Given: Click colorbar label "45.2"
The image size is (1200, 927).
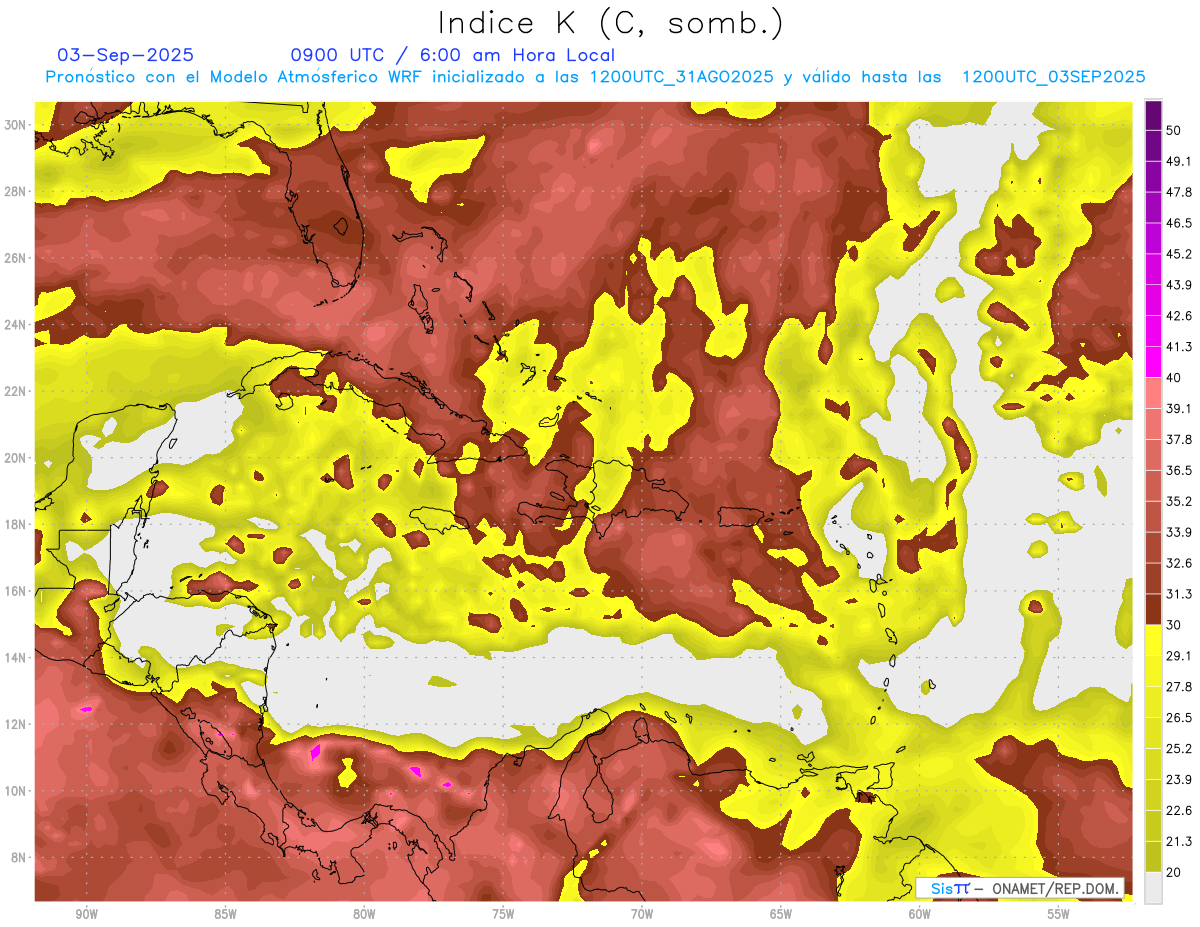Looking at the screenshot, I should coord(1179,254).
